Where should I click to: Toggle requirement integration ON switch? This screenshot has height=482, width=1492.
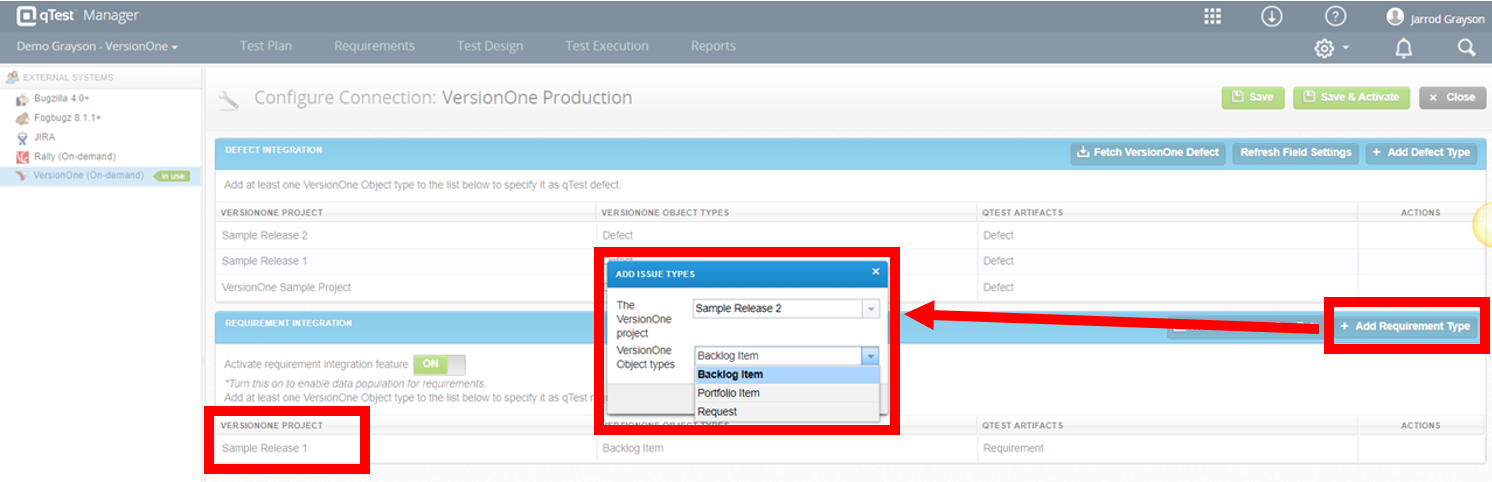[440, 365]
